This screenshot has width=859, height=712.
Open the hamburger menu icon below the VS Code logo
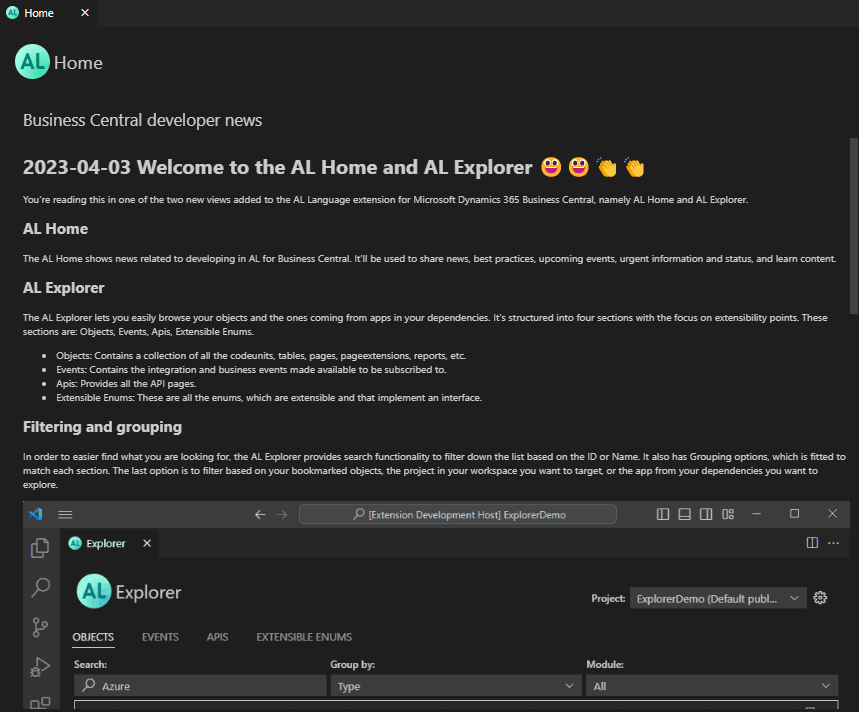click(x=65, y=514)
